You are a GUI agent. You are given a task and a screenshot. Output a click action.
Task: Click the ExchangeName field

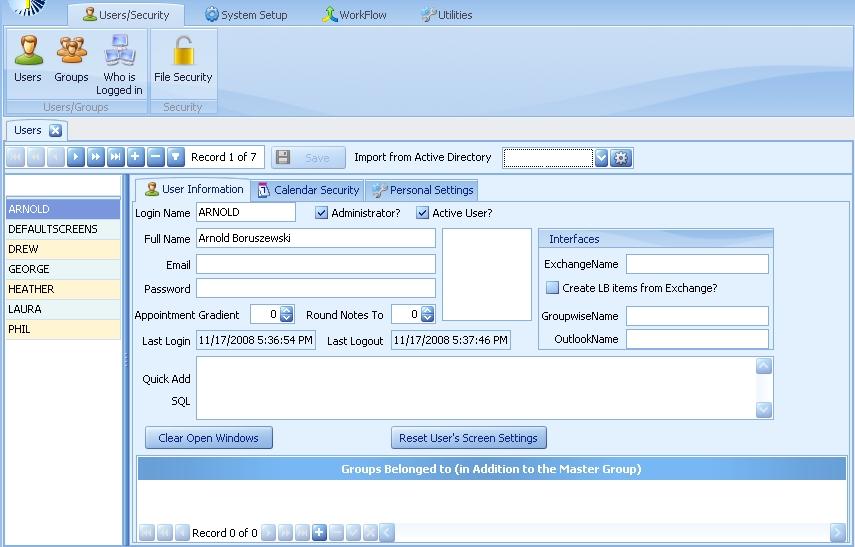(697, 264)
